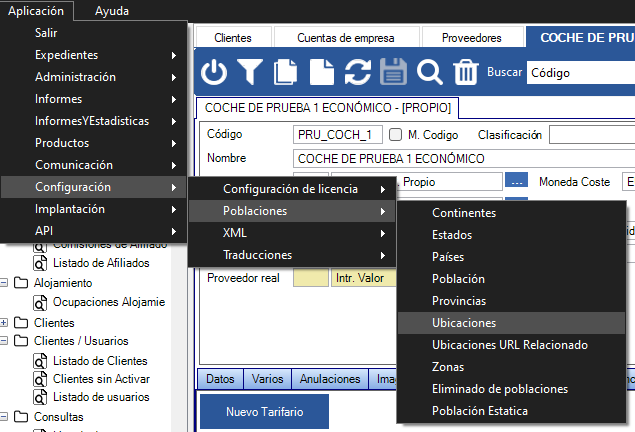The width and height of the screenshot is (635, 432).
Task: Select Ubicaciones in the Poblaciones submenu
Action: click(463, 323)
